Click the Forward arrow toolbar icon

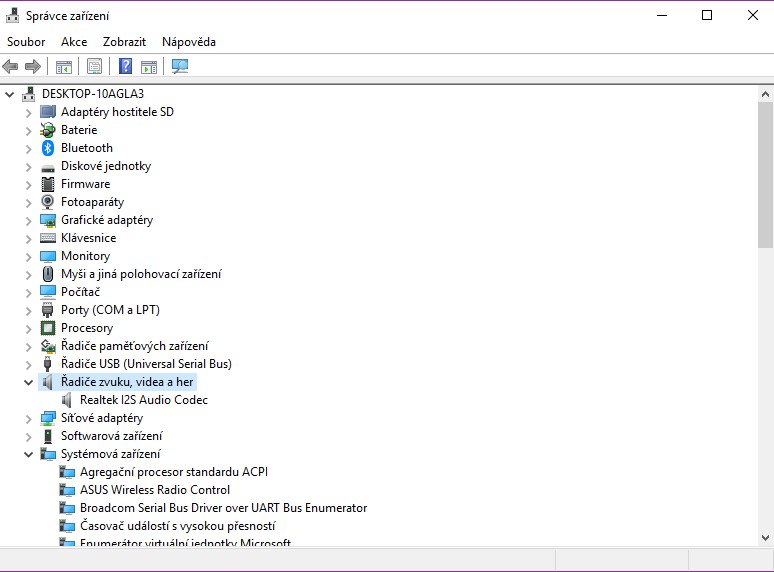[33, 66]
